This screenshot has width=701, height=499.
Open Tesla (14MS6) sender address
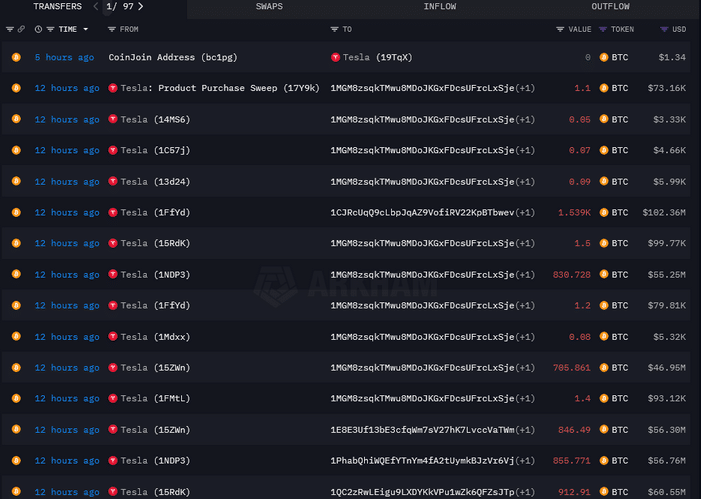pos(155,119)
